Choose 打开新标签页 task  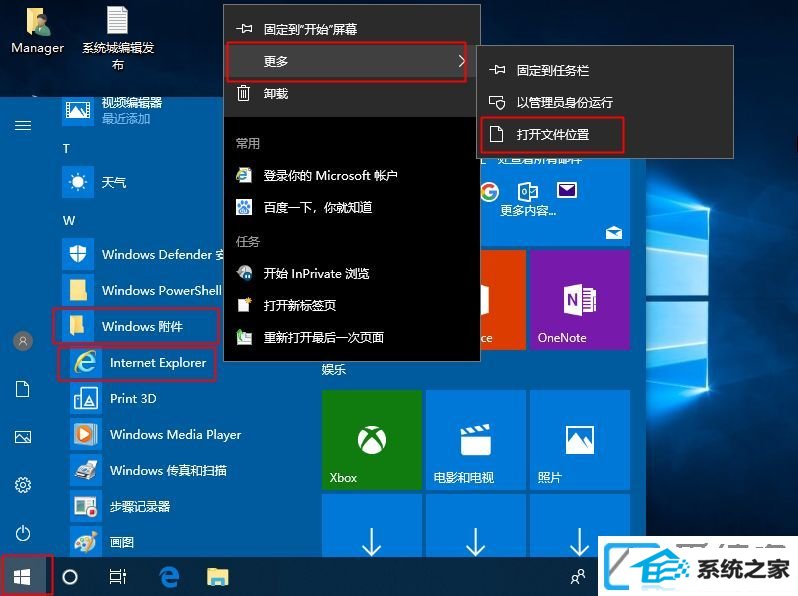(352, 305)
